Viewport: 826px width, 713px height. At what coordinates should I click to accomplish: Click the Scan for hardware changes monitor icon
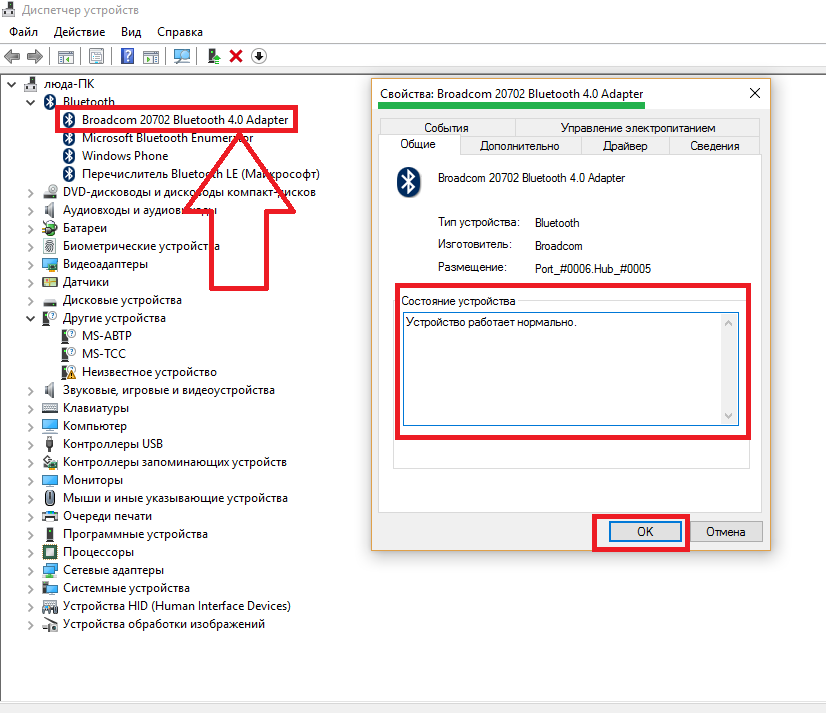point(182,56)
